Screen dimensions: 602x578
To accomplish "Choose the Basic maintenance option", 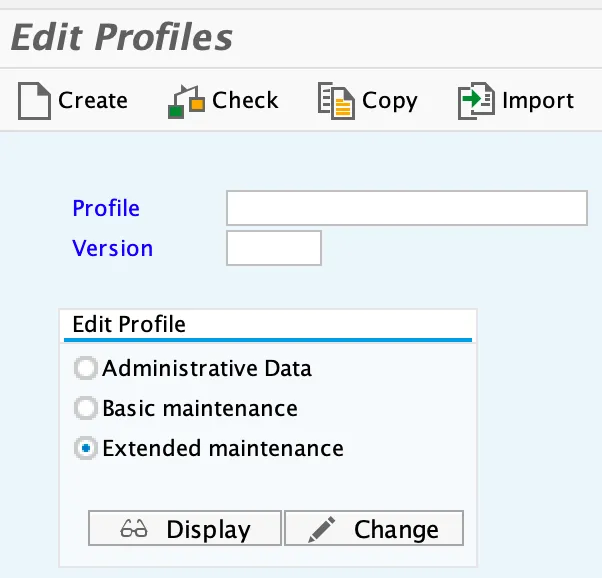I will [86, 409].
